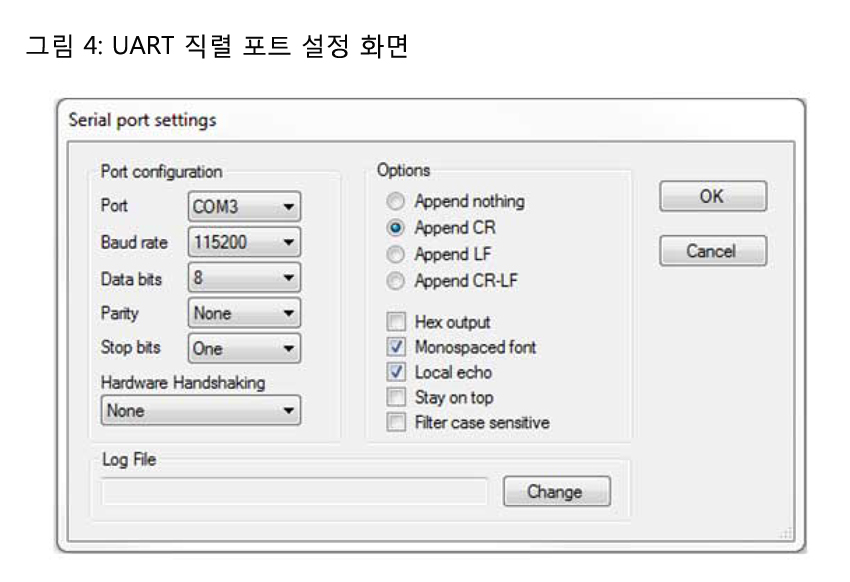The width and height of the screenshot is (850, 582).
Task: Click the OK button
Action: tap(712, 196)
